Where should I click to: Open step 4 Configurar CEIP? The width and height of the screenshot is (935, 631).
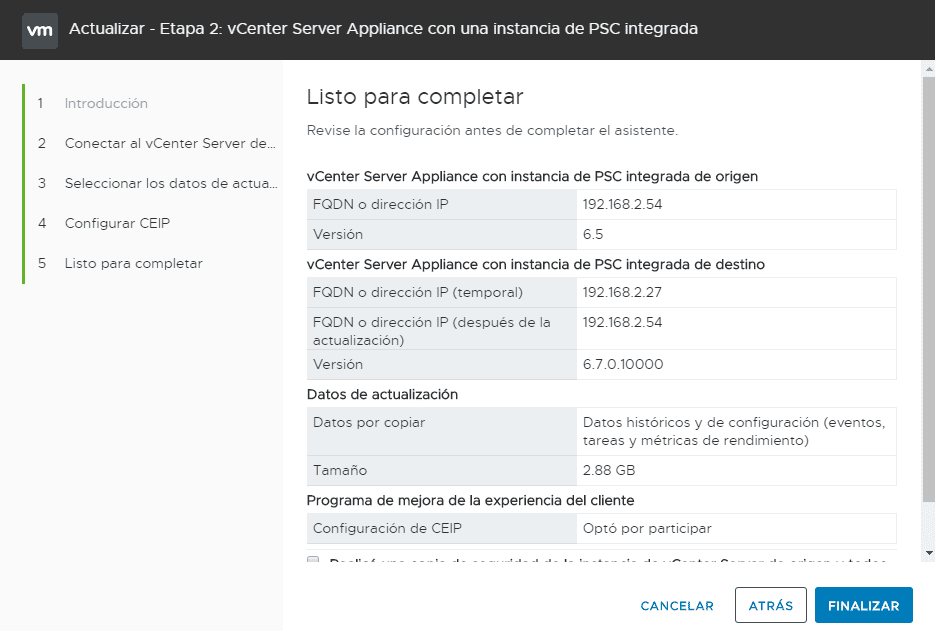click(116, 223)
